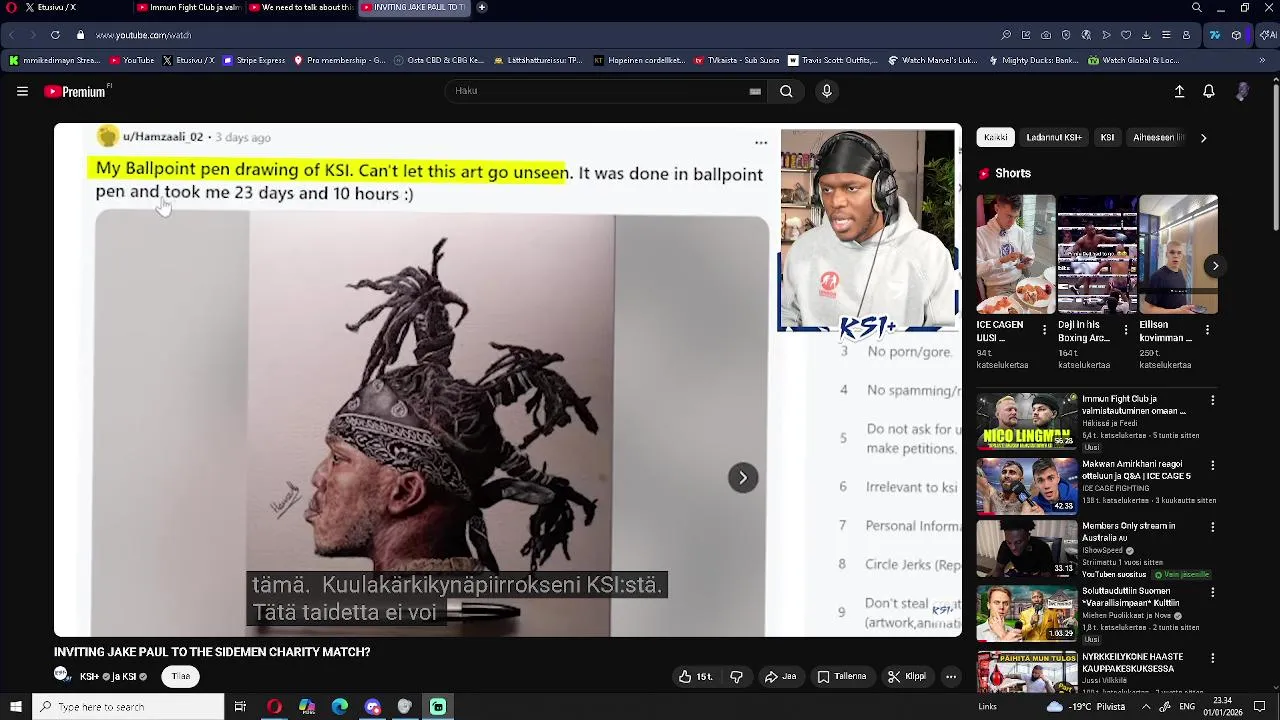The width and height of the screenshot is (1280, 720).
Task: Open options for ICE CAGEN short
Action: pyautogui.click(x=1045, y=329)
